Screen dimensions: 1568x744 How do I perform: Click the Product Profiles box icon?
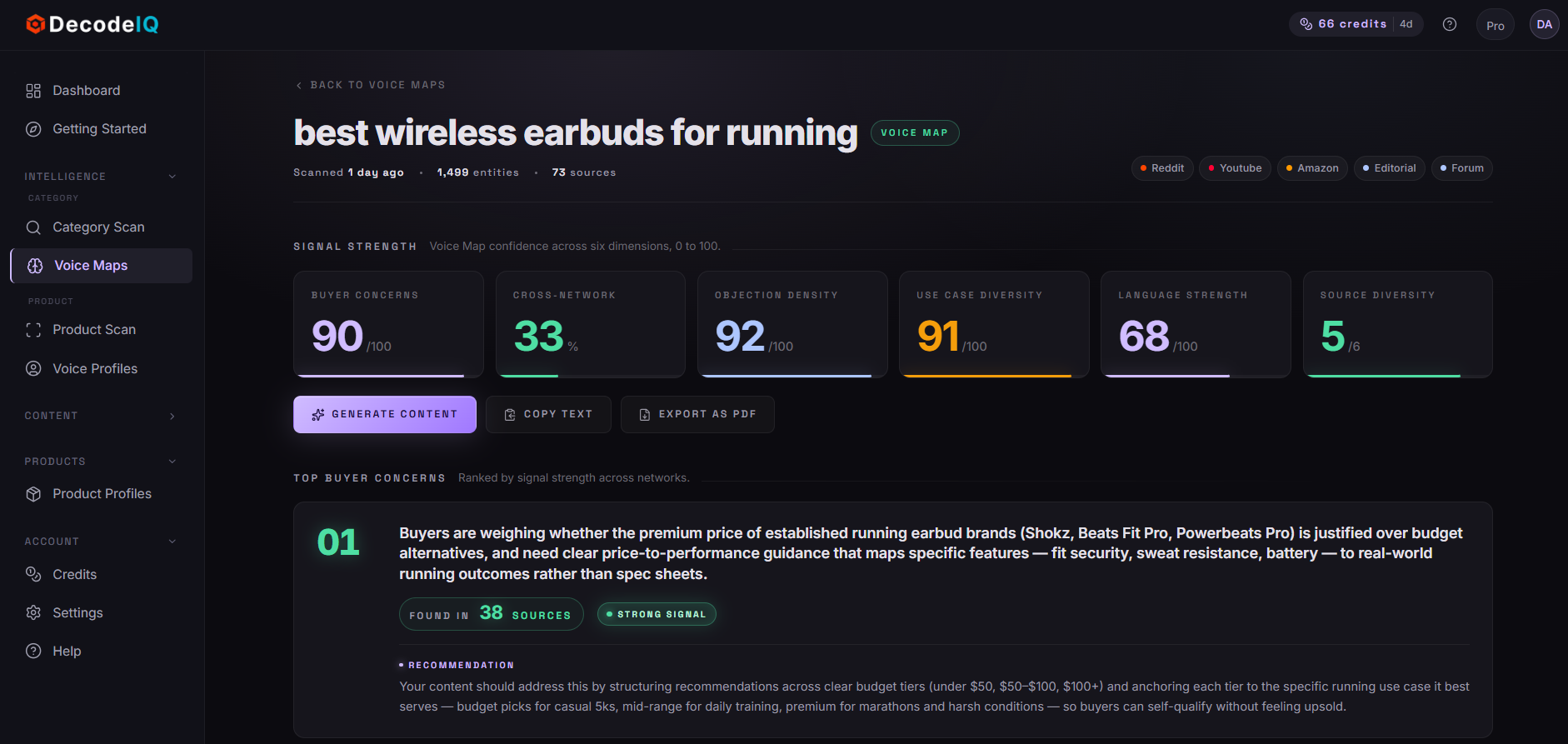[33, 494]
